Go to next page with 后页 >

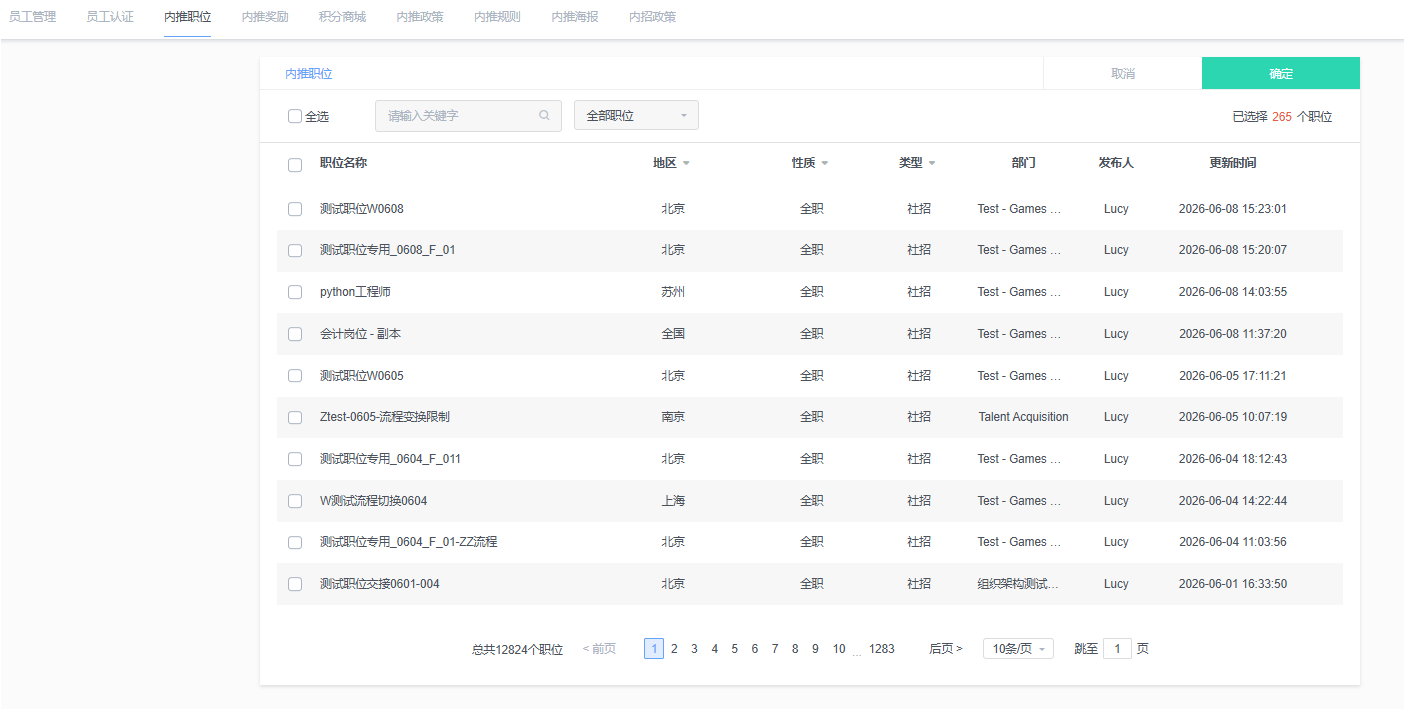point(946,649)
